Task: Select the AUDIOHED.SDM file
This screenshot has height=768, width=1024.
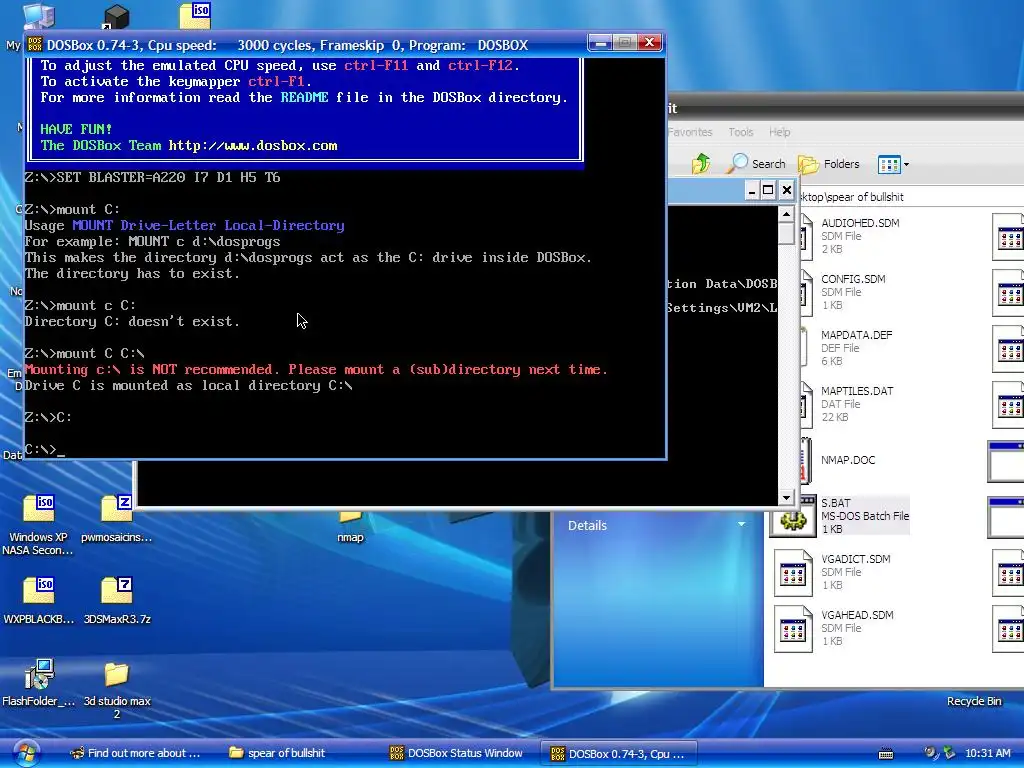Action: pyautogui.click(x=860, y=223)
